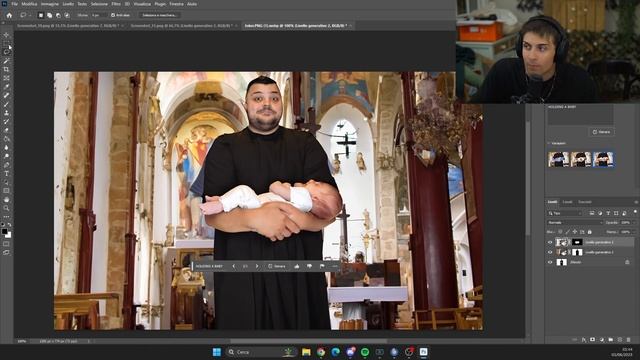Viewport: 640px width, 360px height.
Task: Switch to the Tracciati tab
Action: (x=584, y=202)
